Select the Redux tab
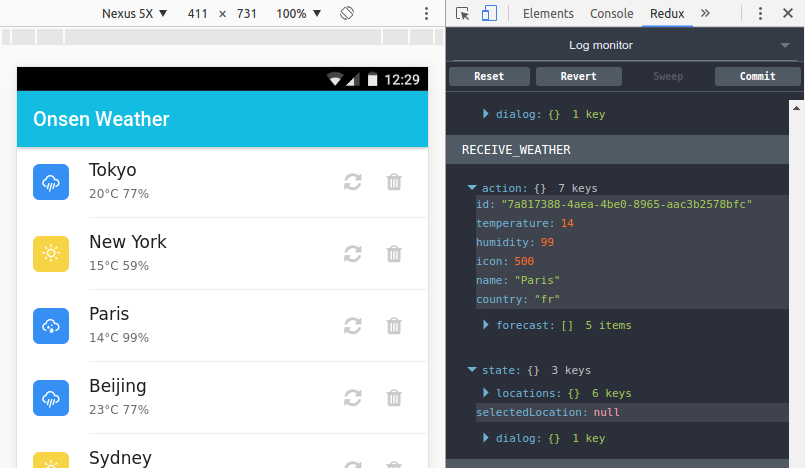 click(x=667, y=13)
